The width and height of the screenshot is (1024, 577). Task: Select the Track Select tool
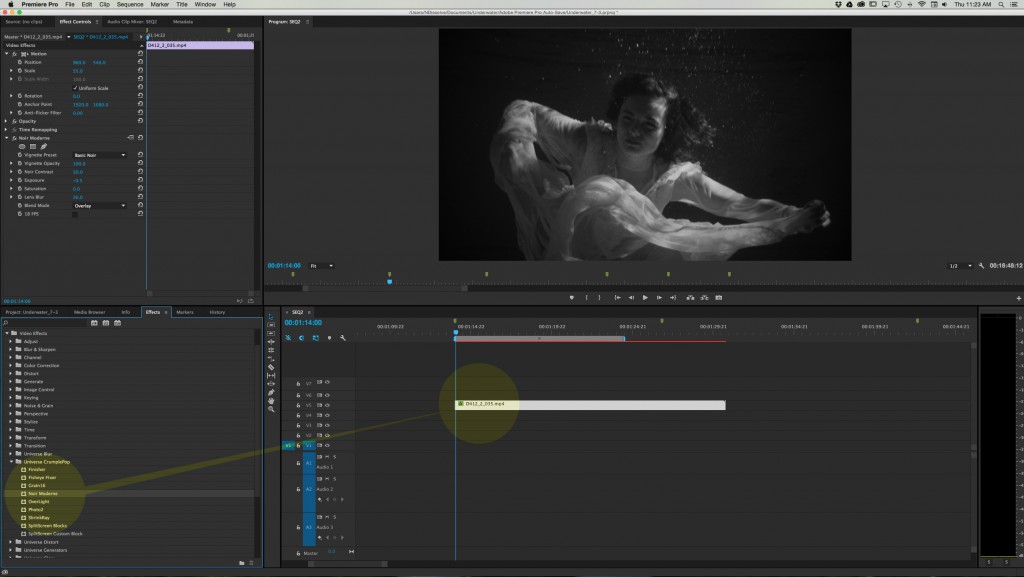point(271,325)
